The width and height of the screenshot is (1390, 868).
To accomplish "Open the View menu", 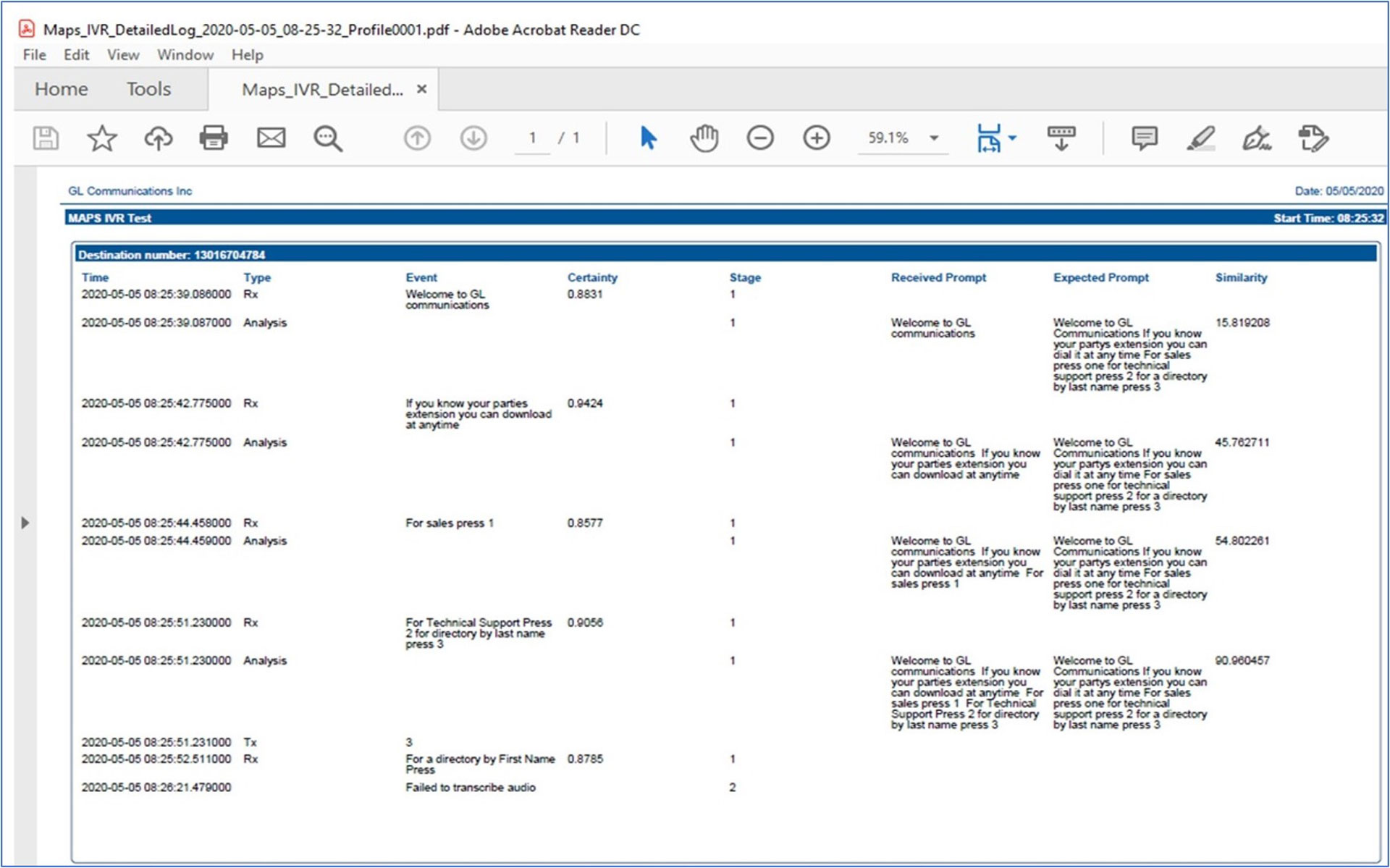I will 123,55.
